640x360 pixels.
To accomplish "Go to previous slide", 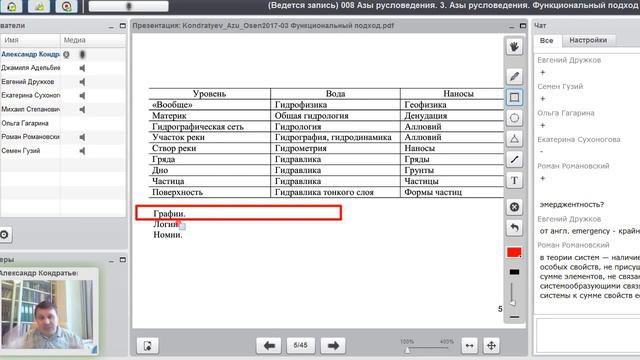I will click(269, 346).
